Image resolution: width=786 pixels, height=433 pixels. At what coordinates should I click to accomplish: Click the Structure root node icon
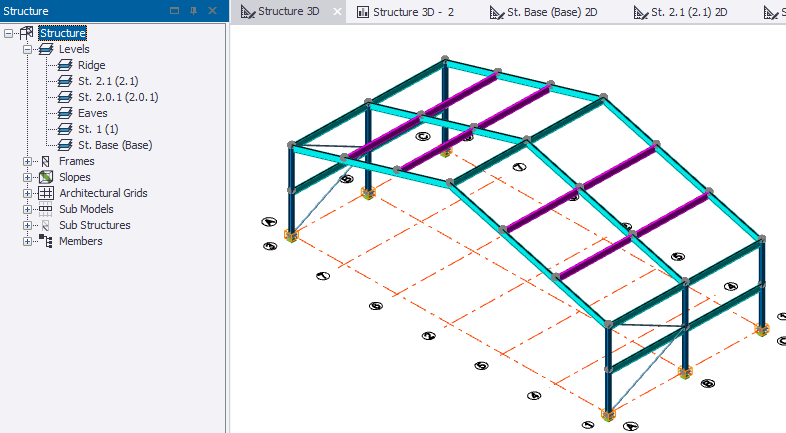click(x=27, y=33)
